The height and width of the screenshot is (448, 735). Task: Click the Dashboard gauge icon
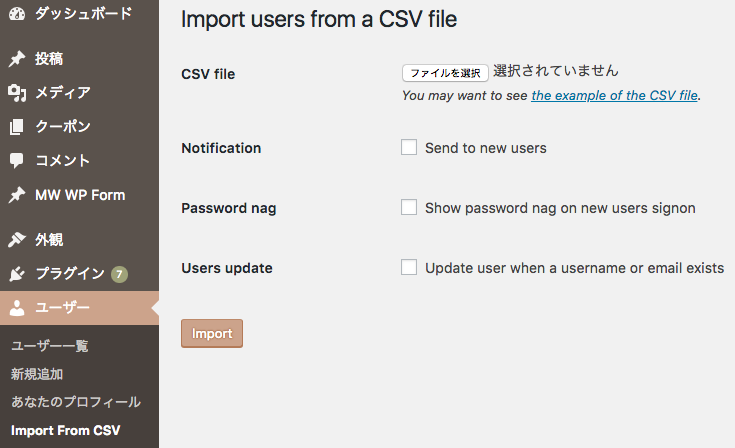click(x=17, y=14)
